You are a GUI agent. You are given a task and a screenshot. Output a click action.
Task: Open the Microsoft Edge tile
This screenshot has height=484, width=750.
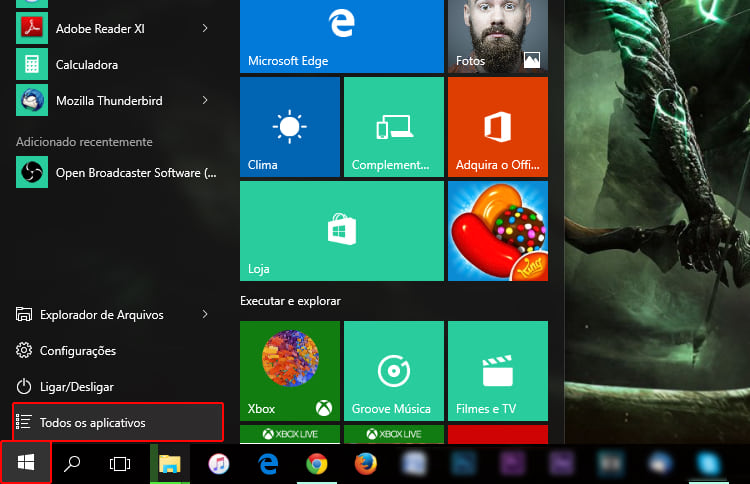tap(342, 36)
